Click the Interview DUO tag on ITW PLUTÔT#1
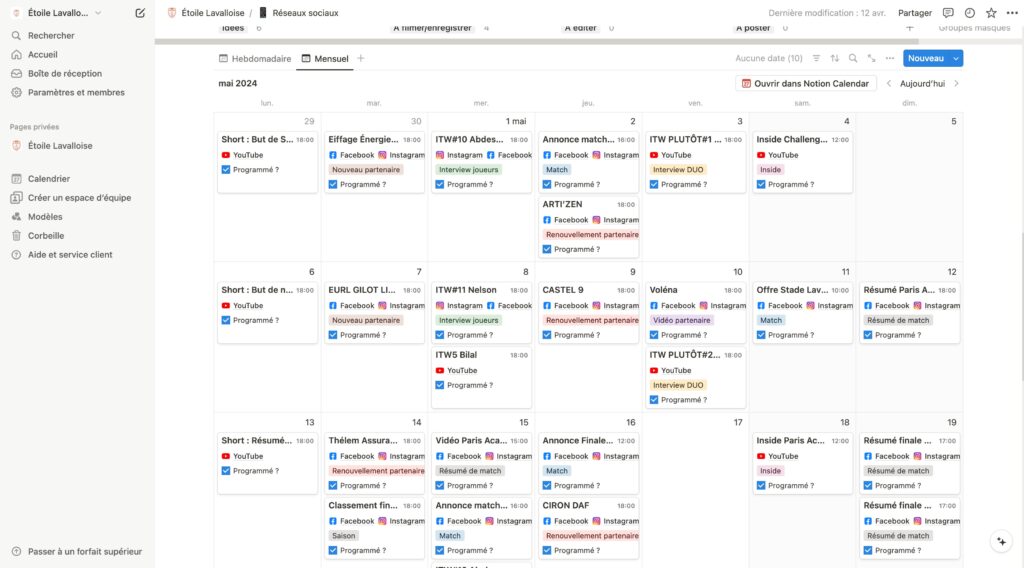 [679, 170]
